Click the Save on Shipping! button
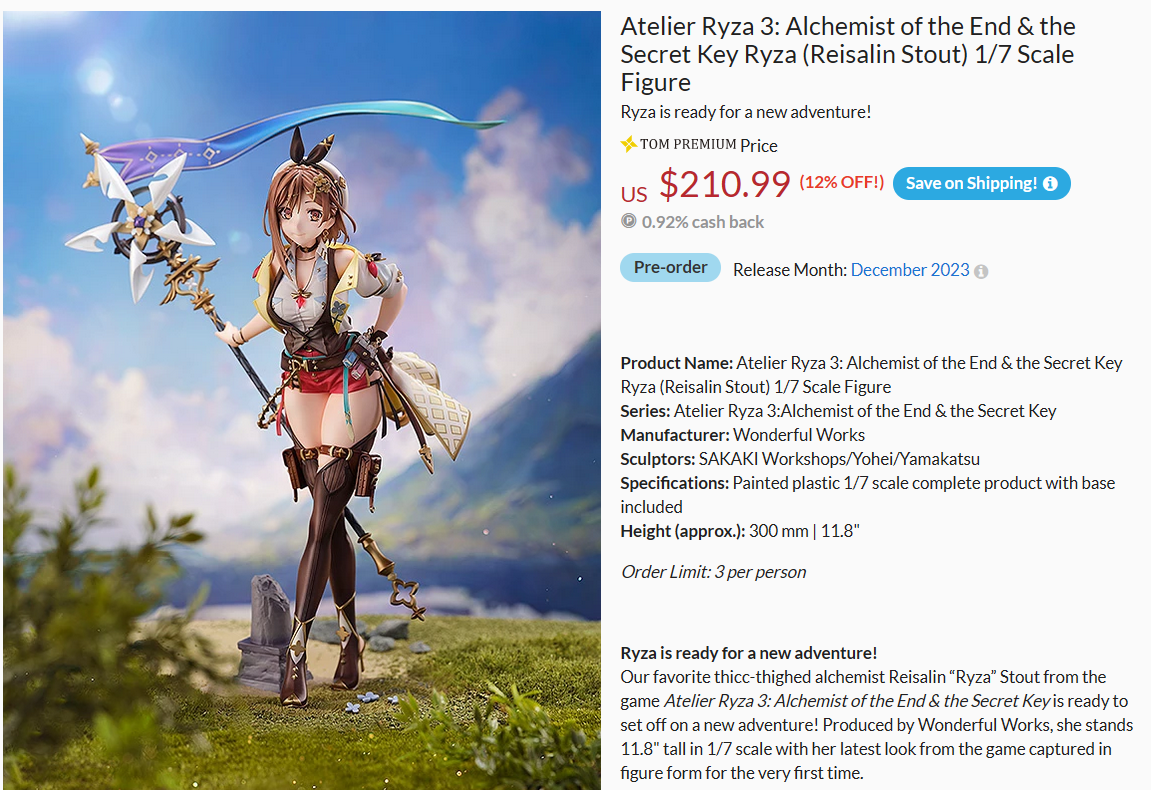The image size is (1151, 790). tap(981, 184)
